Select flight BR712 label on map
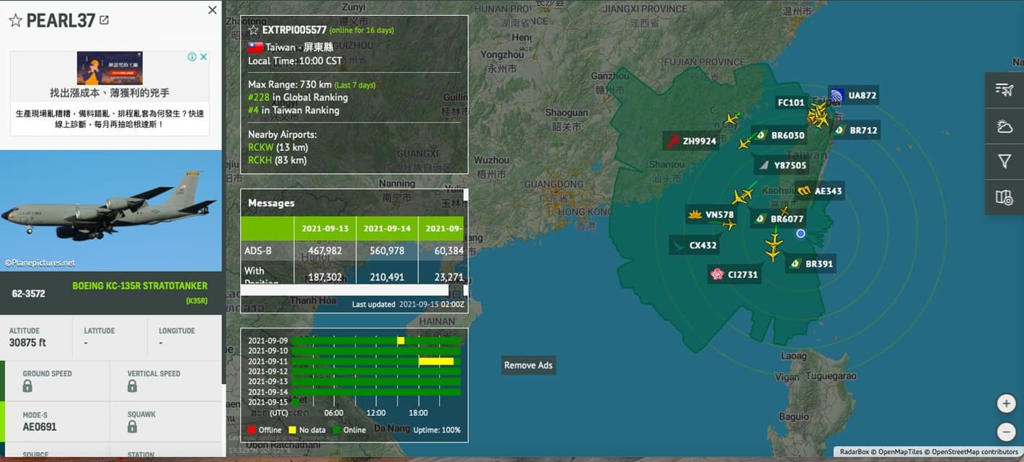 tap(856, 130)
